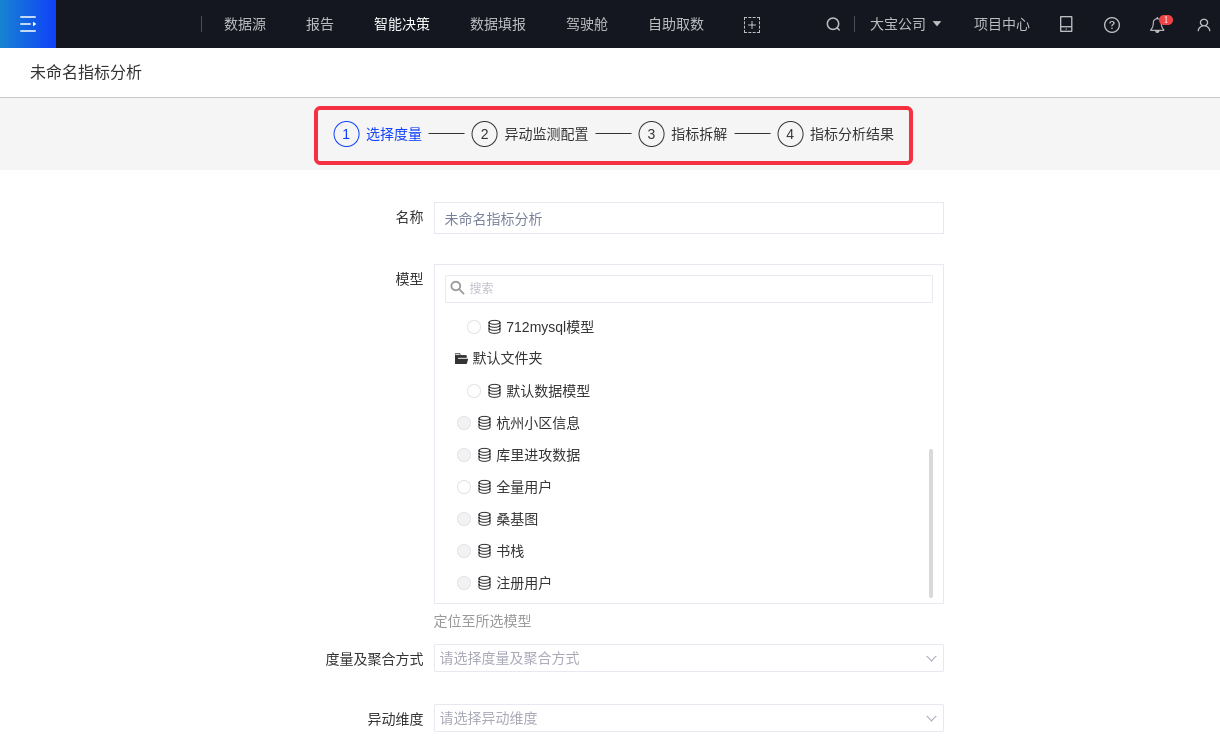This screenshot has width=1220, height=741.
Task: Select the 712mysql模型 radio button
Action: tap(474, 327)
